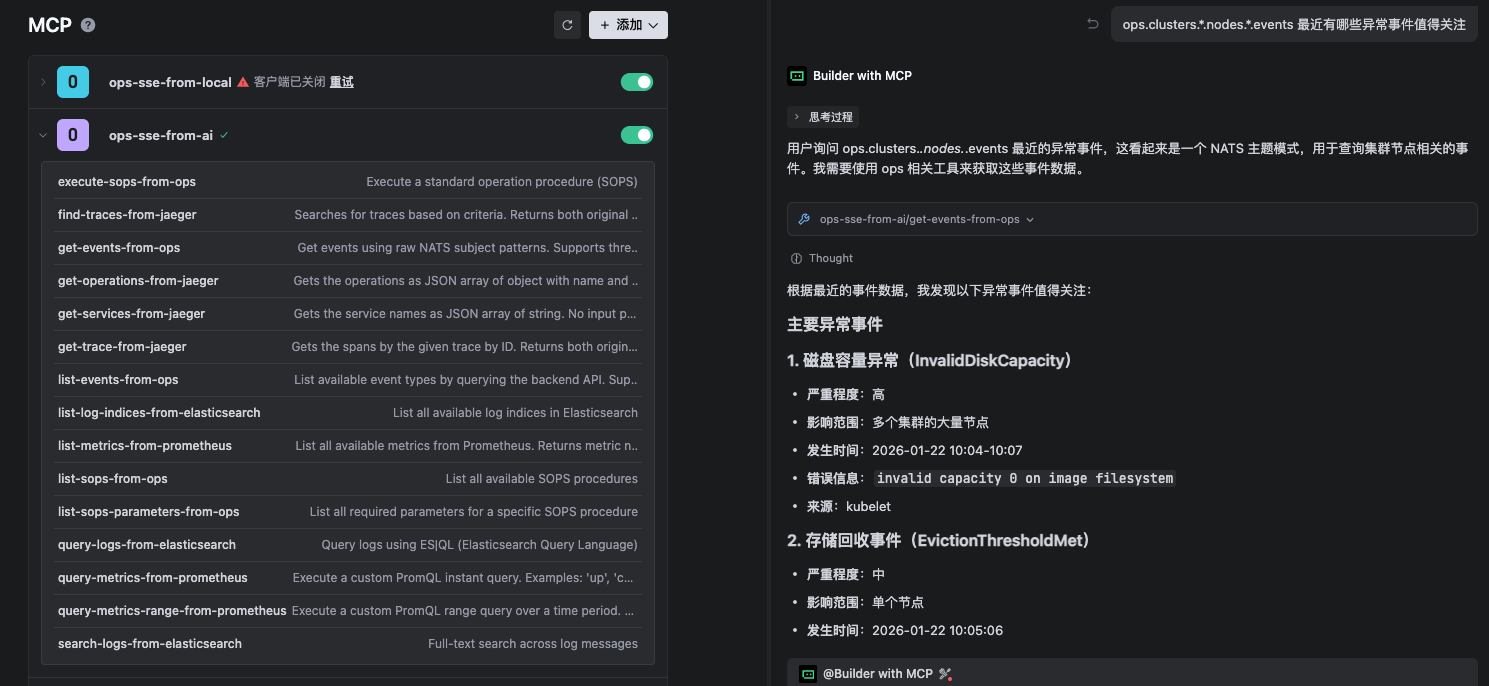1489x686 pixels.
Task: Click the cyan 0 badge for ops-sse-from-local
Action: click(x=73, y=82)
